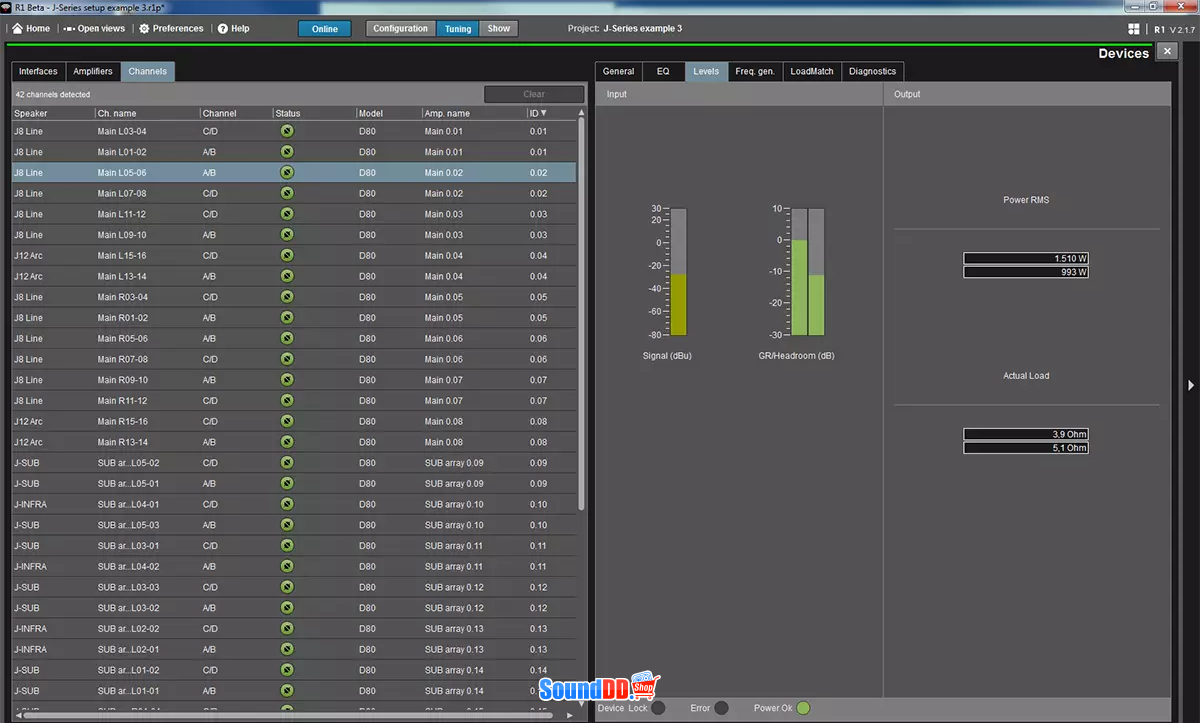Click the Error indicator light

[721, 708]
